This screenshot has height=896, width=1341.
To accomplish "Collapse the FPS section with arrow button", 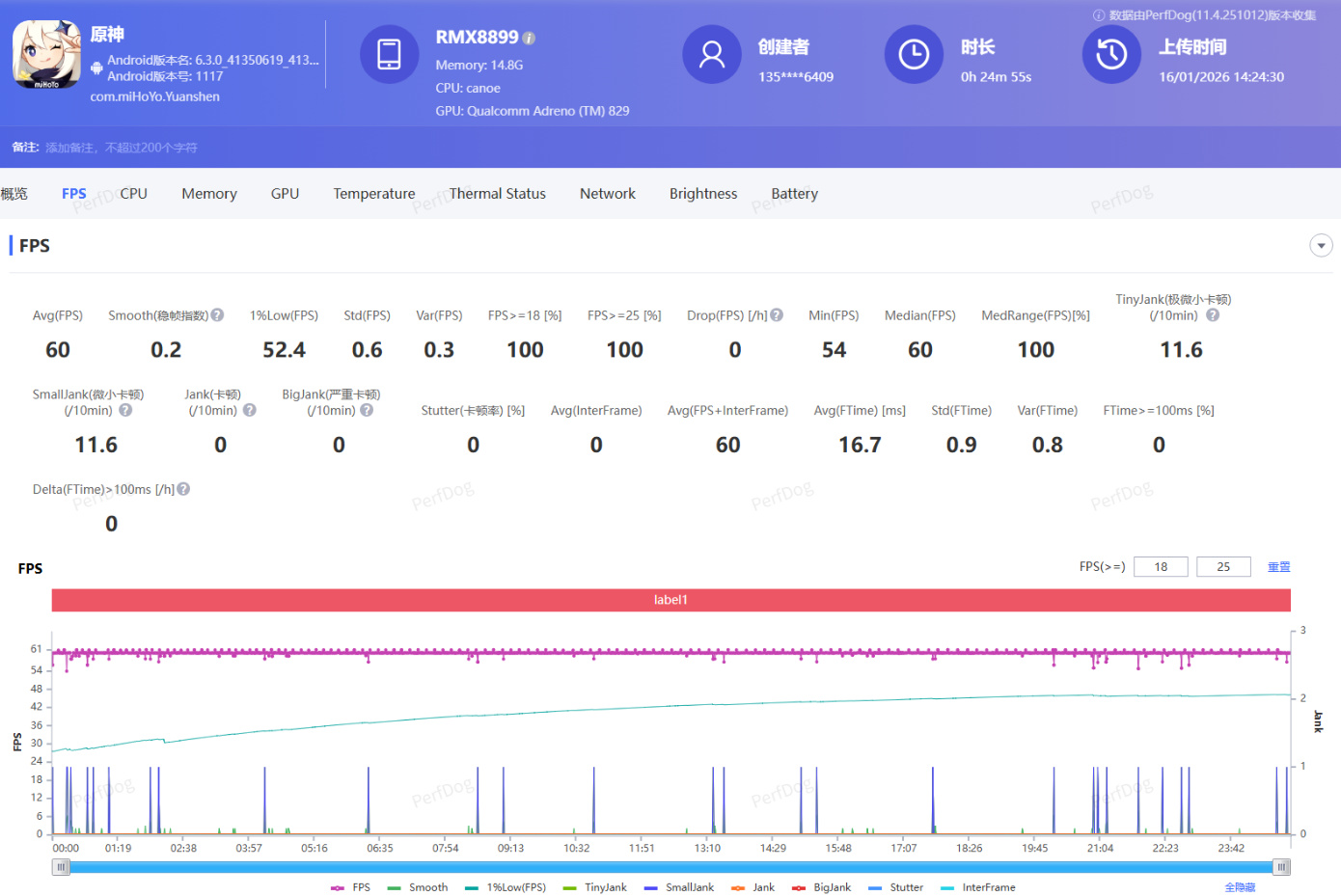I will pos(1321,246).
